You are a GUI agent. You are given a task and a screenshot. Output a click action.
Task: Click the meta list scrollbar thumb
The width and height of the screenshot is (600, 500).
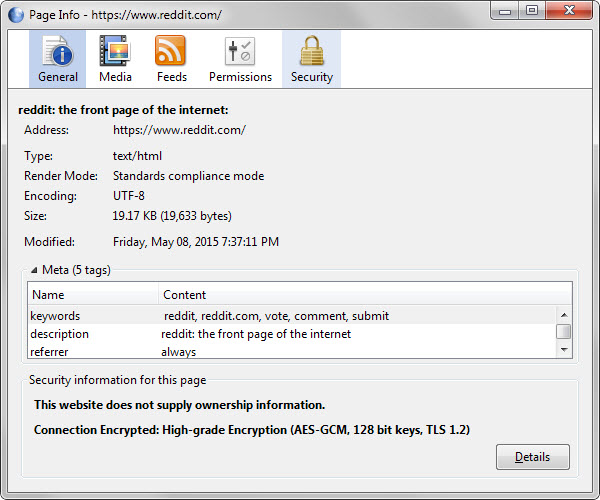coord(564,331)
